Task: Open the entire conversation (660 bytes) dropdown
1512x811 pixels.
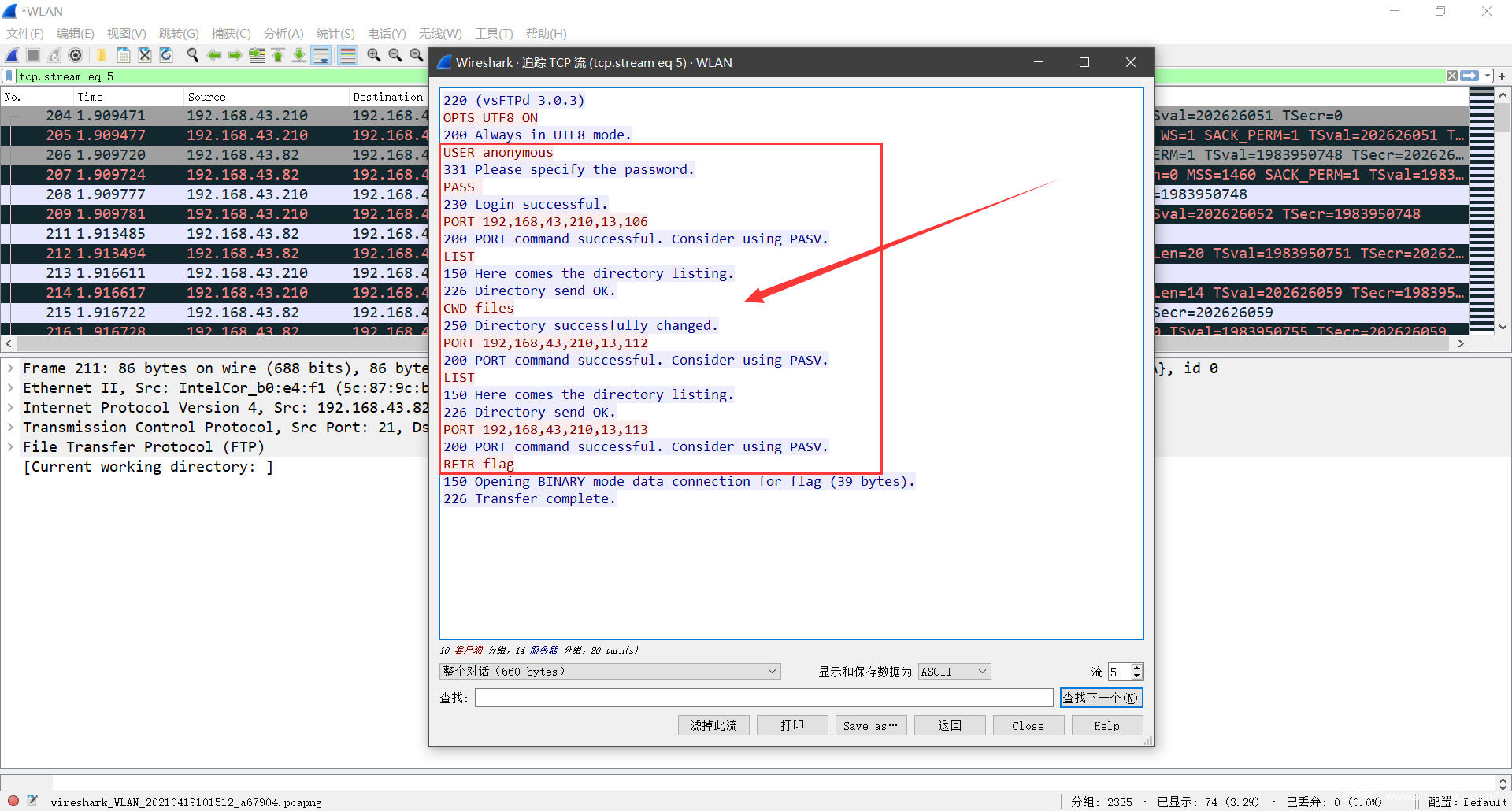Action: point(610,672)
